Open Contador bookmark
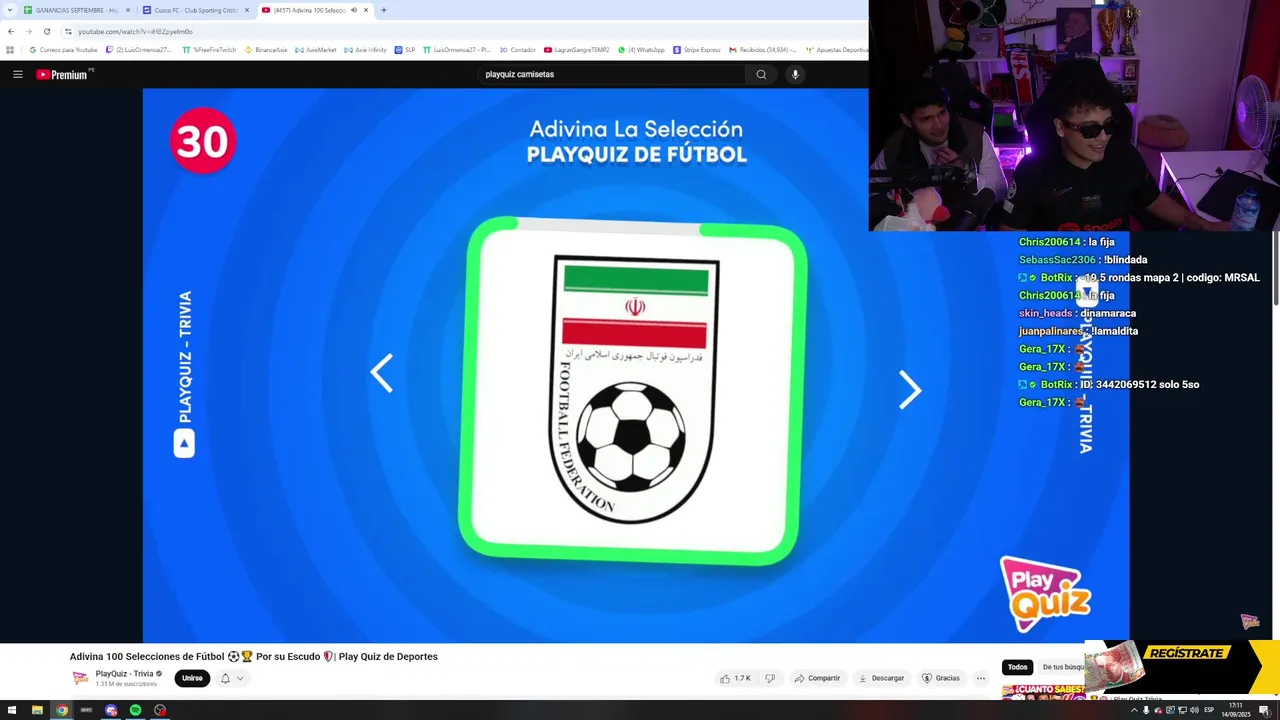The height and width of the screenshot is (720, 1280). pos(517,49)
